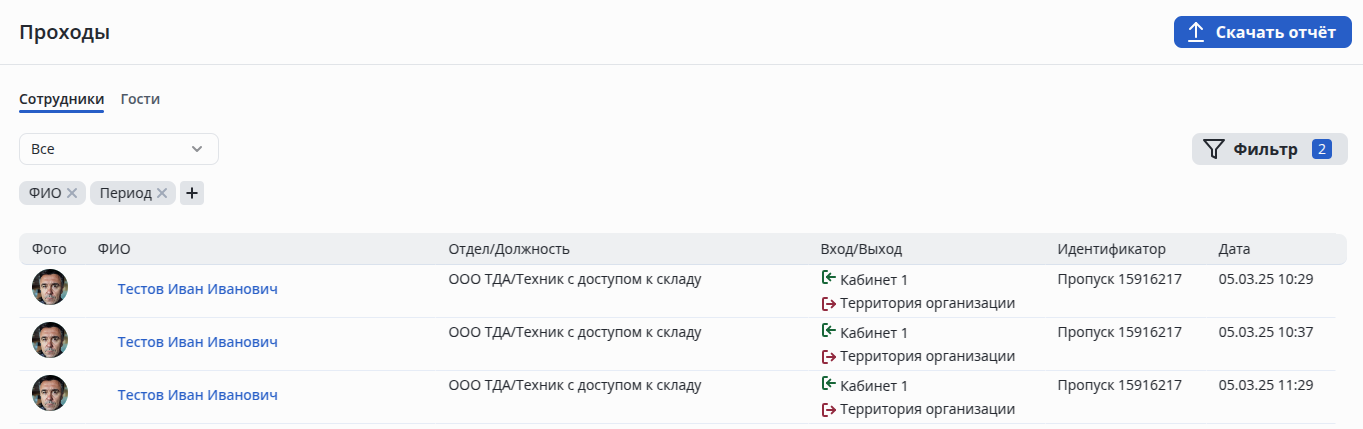Click the upload icon on Скачать отчёт

coord(1195,33)
